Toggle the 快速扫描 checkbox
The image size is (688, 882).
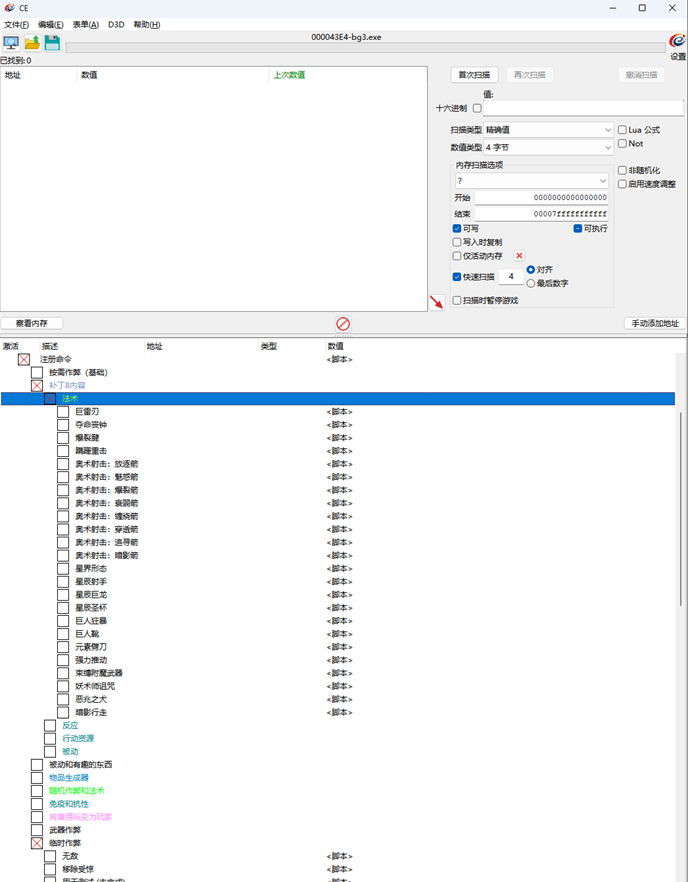point(457,277)
